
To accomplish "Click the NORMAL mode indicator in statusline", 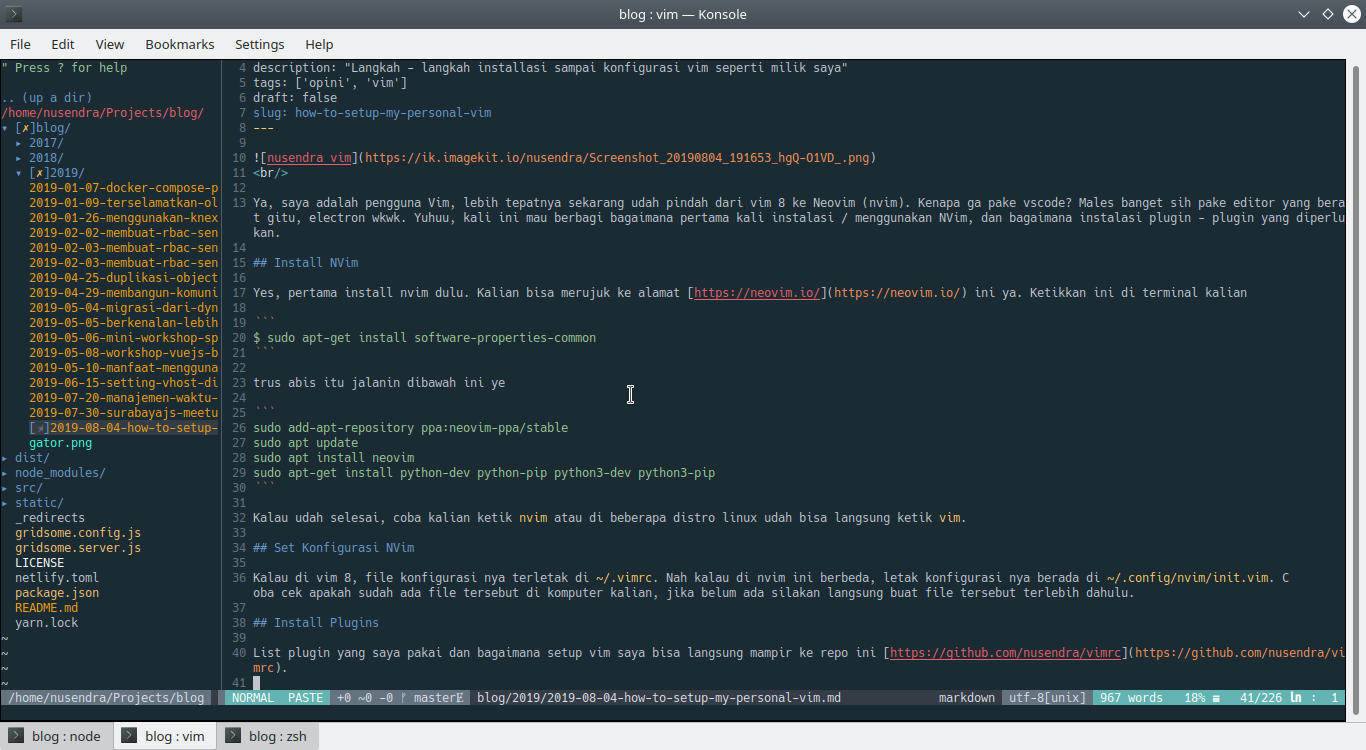I will click(x=253, y=698).
